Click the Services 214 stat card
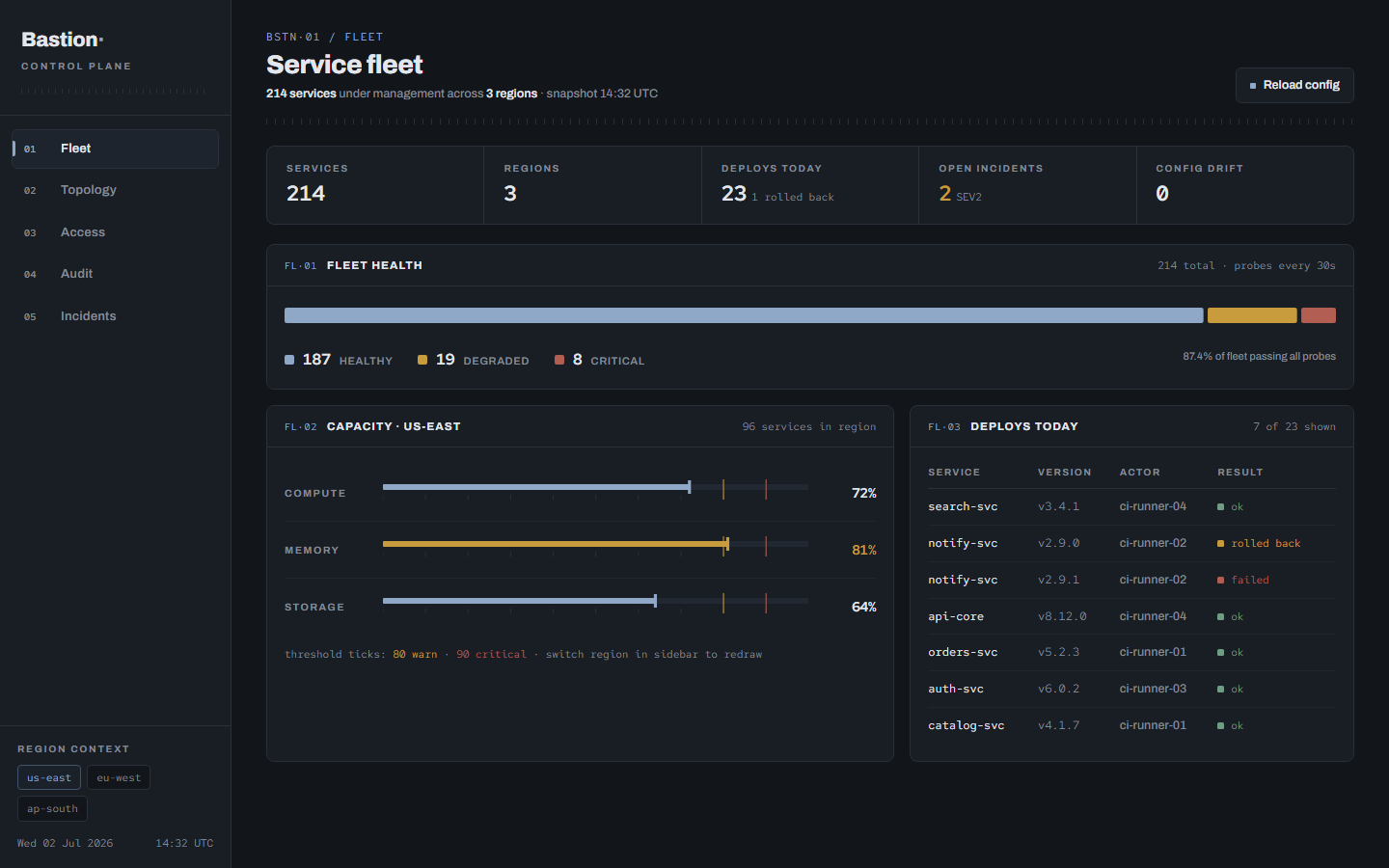The height and width of the screenshot is (868, 1389). coord(375,185)
